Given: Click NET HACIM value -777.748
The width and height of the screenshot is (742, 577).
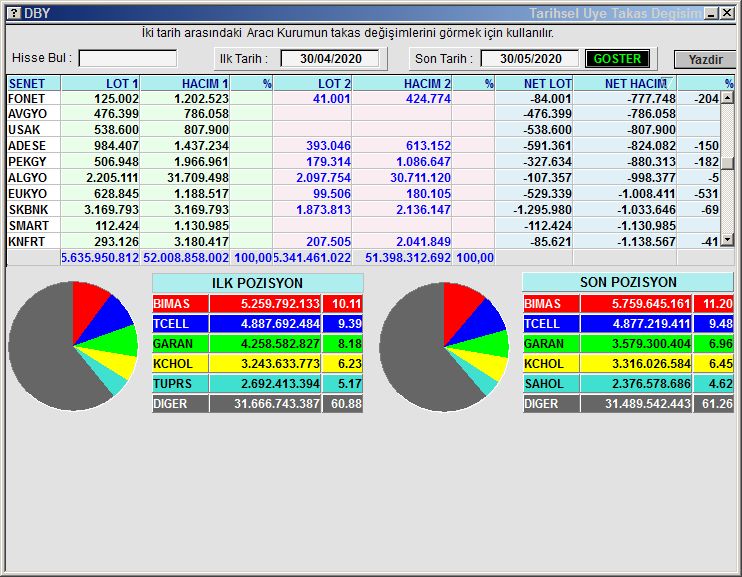Looking at the screenshot, I should (651, 98).
